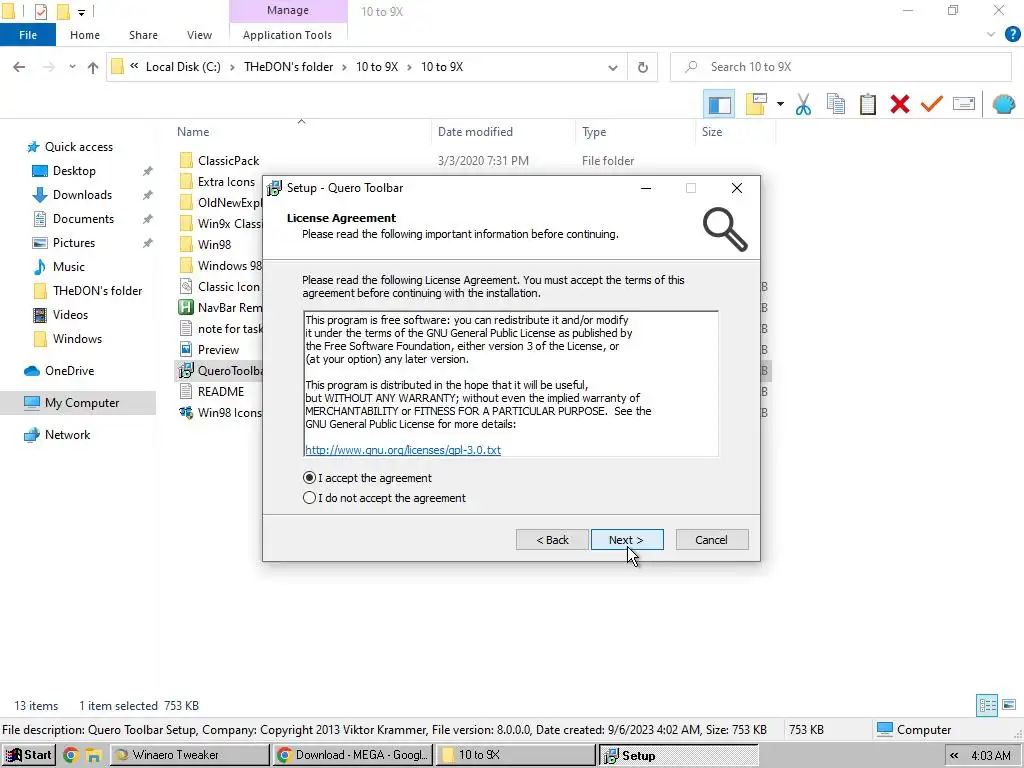
Task: Select the Manage contextual tab
Action: tap(288, 10)
